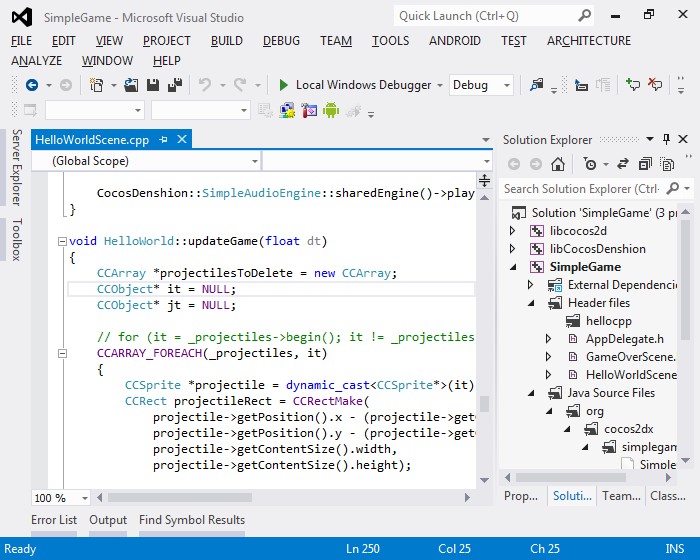700x560 pixels.
Task: Switch to the Team Explorer tab
Action: [x=621, y=496]
